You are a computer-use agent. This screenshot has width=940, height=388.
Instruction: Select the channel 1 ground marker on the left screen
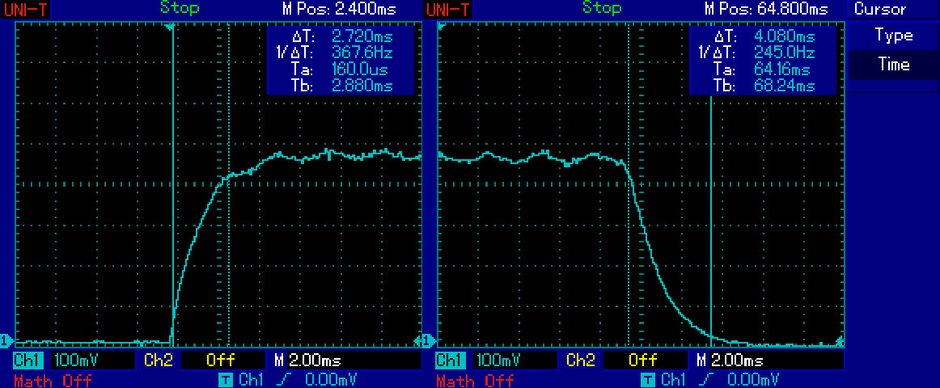pos(6,341)
